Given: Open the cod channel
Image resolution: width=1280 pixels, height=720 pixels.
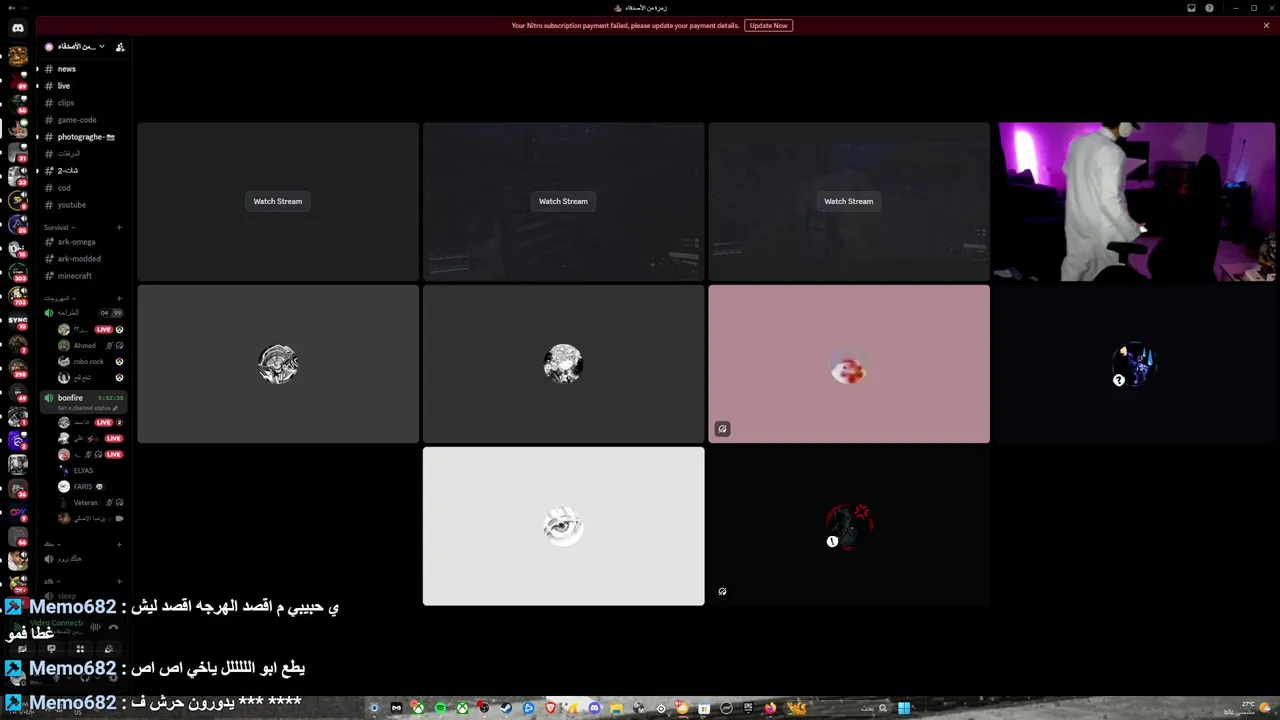Looking at the screenshot, I should click(82, 188).
